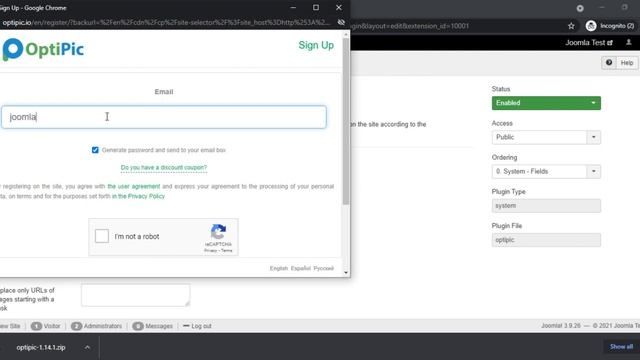Viewport: 640px width, 360px height.
Task: Open the discount coupon link
Action: pyautogui.click(x=164, y=167)
